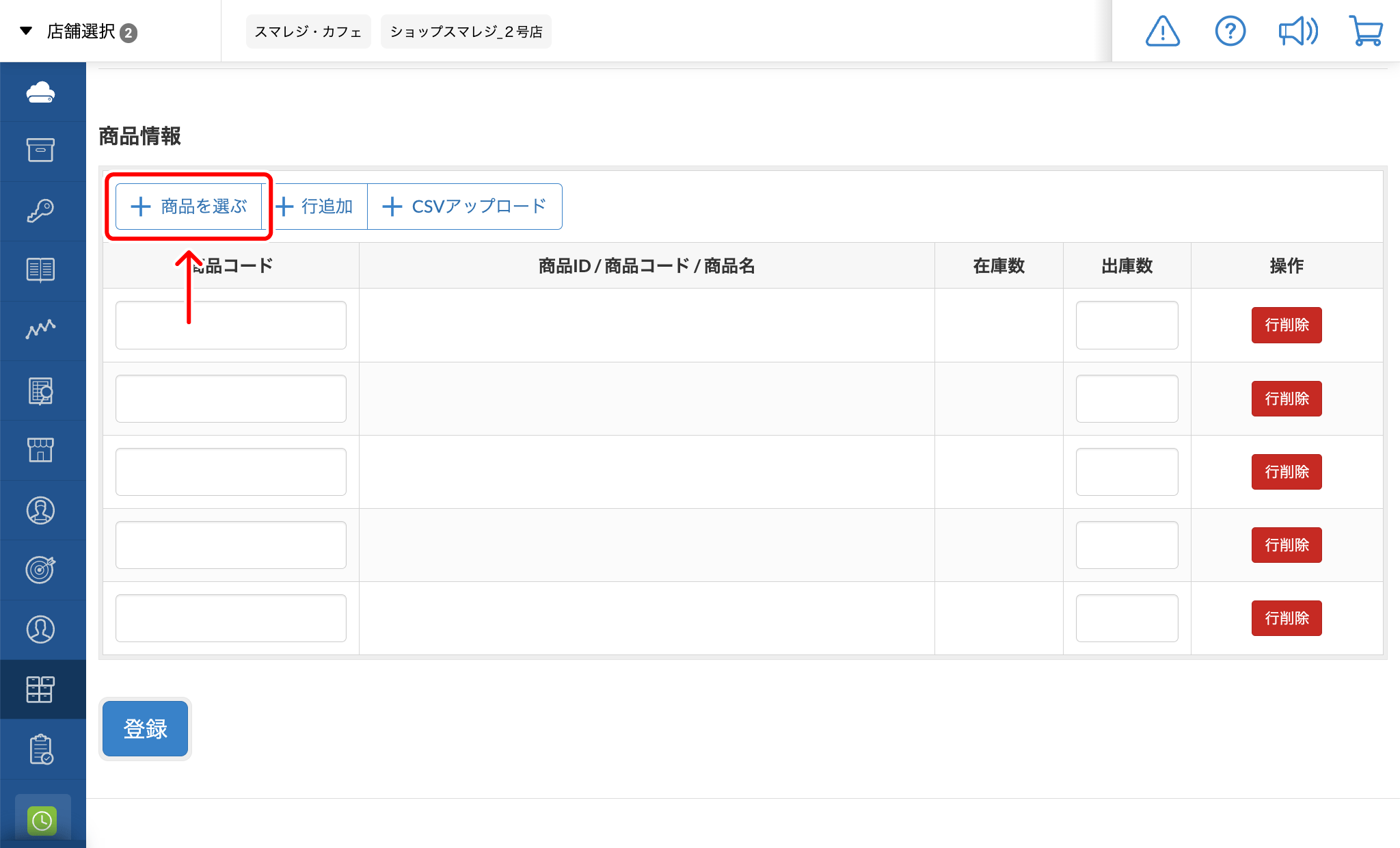Screen dimensions: 1400x848
Task: Click the 商品ID/商品コード/商品名 column header
Action: click(647, 266)
